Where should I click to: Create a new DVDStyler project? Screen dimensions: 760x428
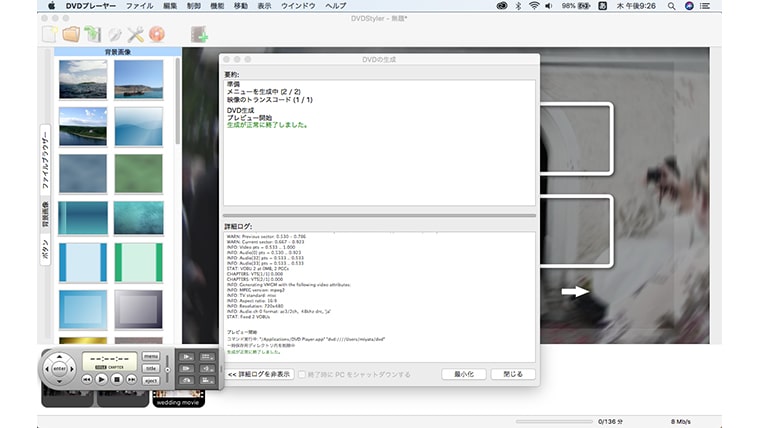coord(49,34)
